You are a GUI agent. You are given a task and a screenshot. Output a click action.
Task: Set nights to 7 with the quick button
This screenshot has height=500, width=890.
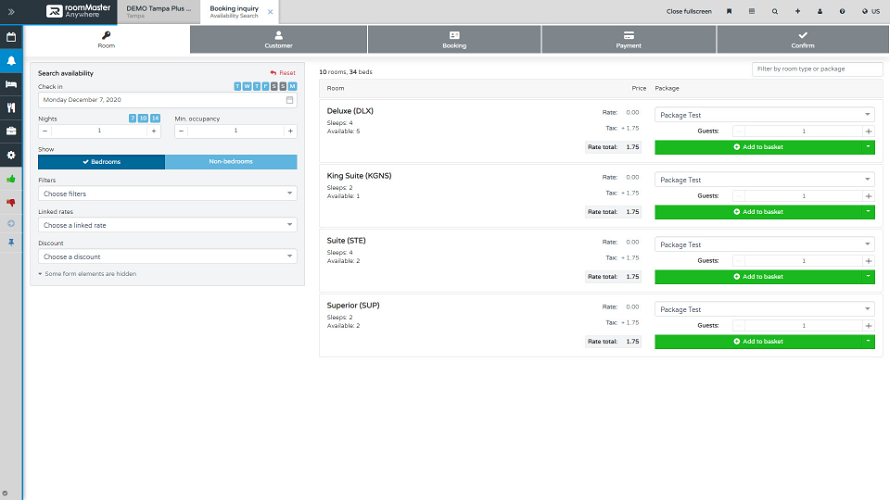pyautogui.click(x=132, y=118)
